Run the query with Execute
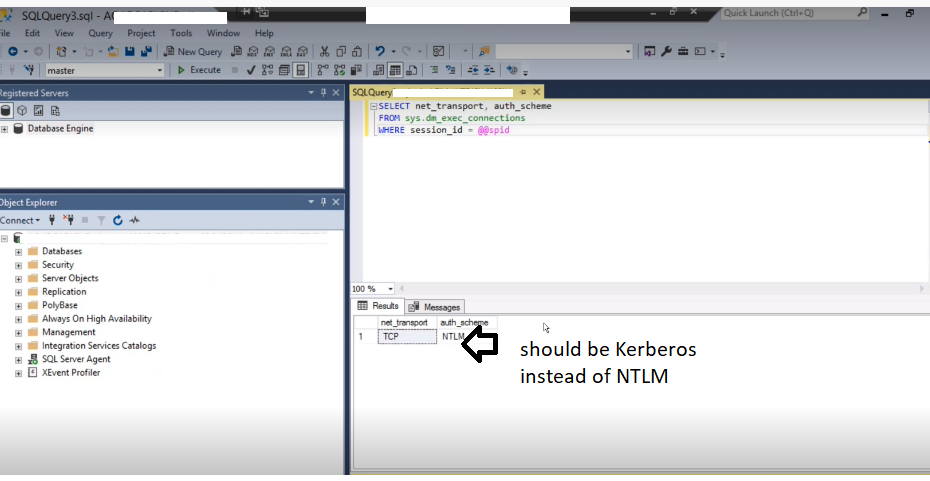The height and width of the screenshot is (481, 930). click(x=199, y=70)
